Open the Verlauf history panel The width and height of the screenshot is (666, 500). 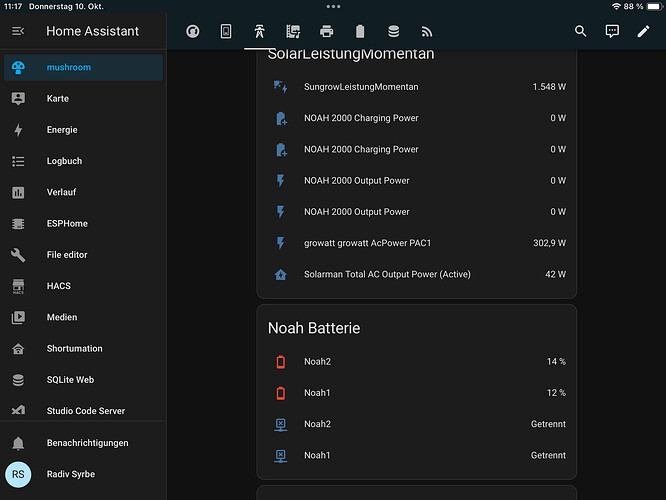click(83, 192)
